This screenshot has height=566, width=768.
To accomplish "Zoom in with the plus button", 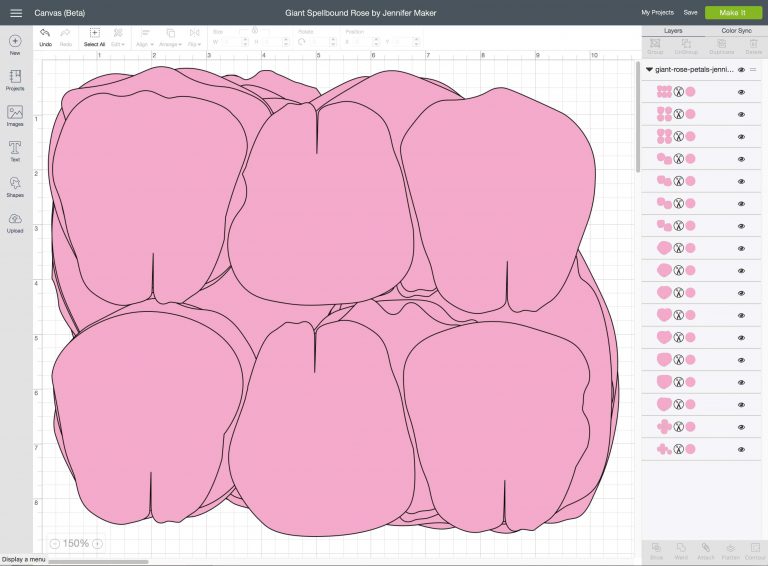I will coord(97,543).
